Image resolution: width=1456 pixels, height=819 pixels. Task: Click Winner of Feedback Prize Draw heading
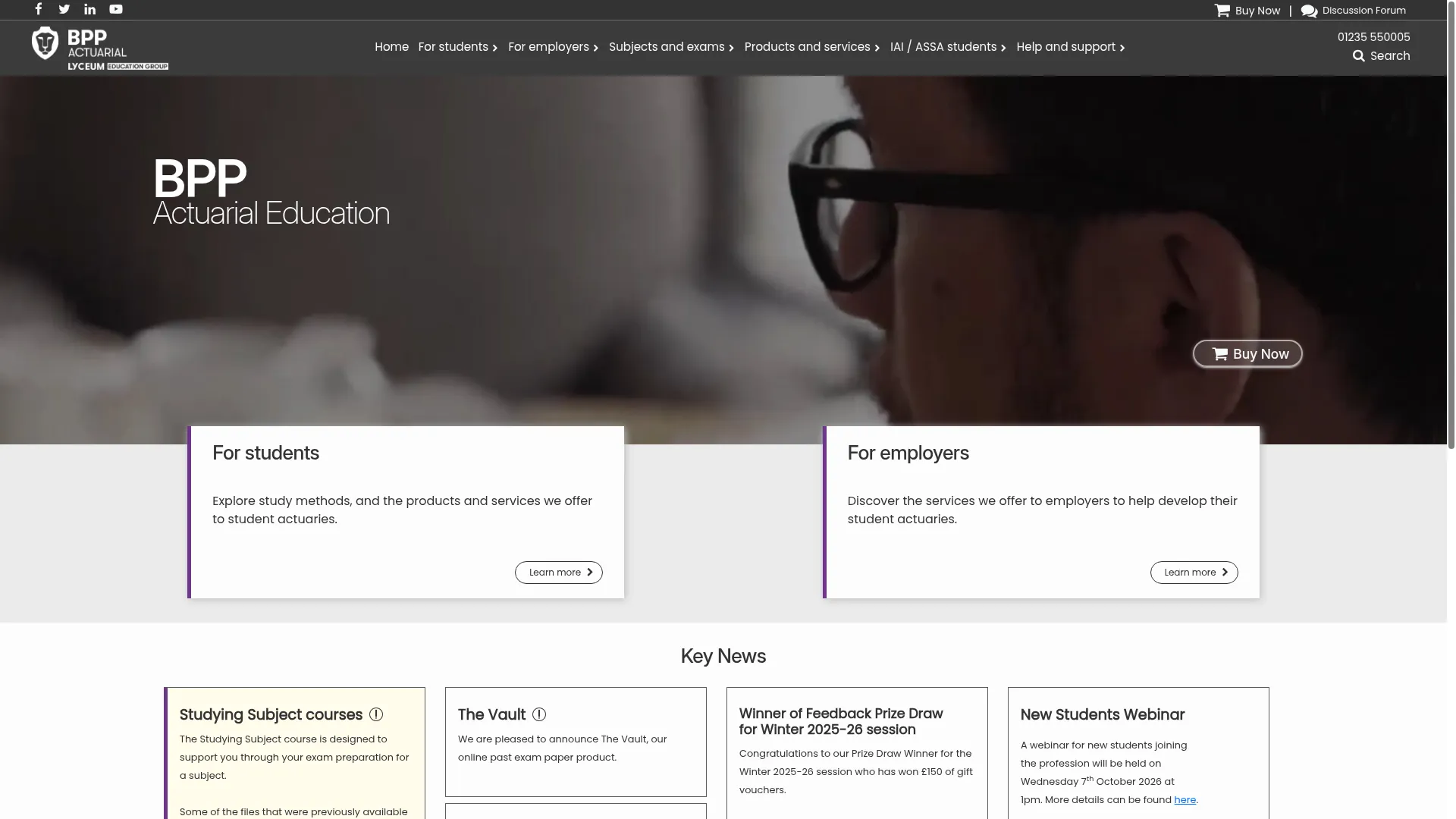tap(841, 722)
